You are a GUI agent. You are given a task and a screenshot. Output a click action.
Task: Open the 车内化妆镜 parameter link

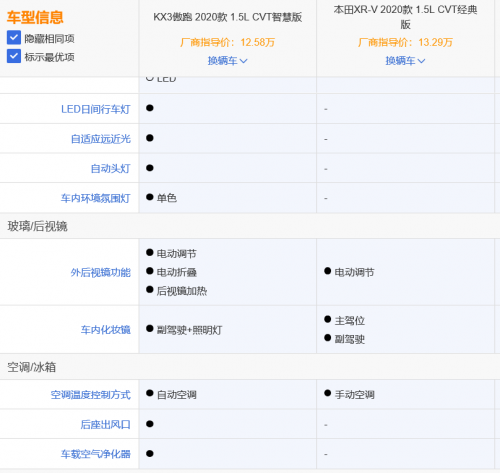pyautogui.click(x=106, y=330)
